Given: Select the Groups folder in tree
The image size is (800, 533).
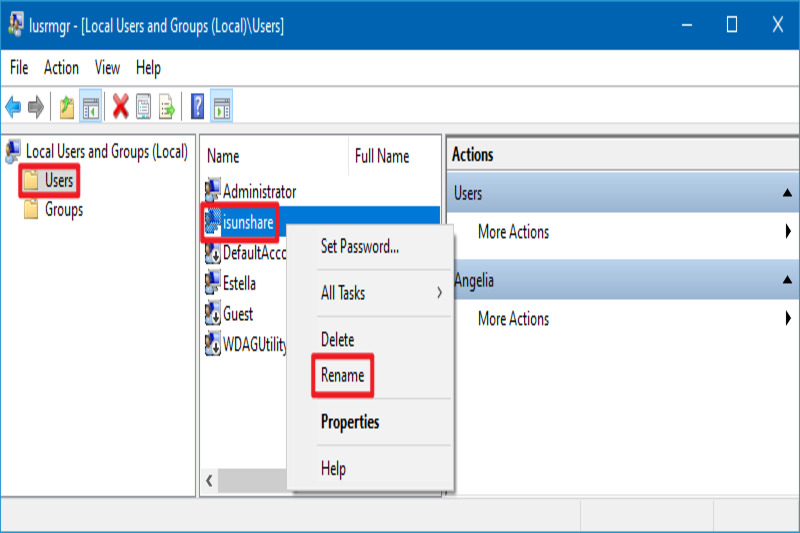Looking at the screenshot, I should point(63,210).
